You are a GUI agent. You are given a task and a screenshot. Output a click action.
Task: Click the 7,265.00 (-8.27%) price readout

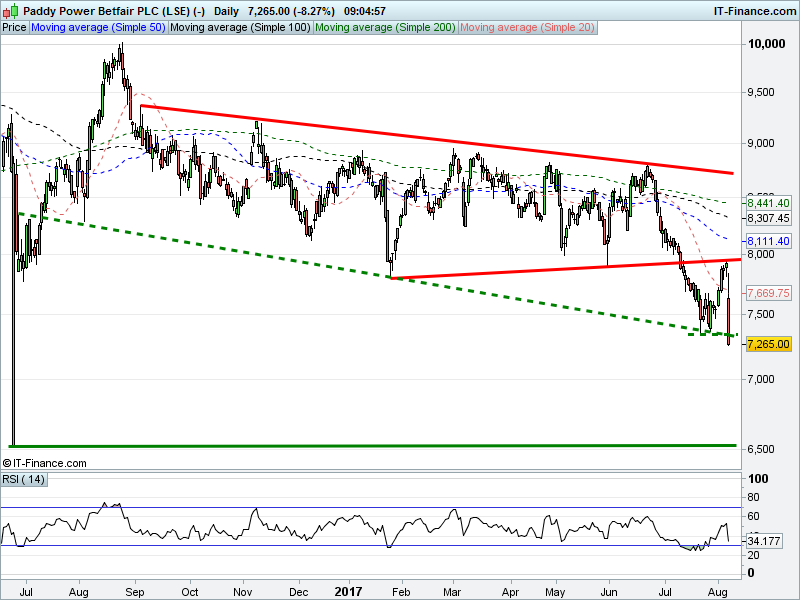(291, 11)
